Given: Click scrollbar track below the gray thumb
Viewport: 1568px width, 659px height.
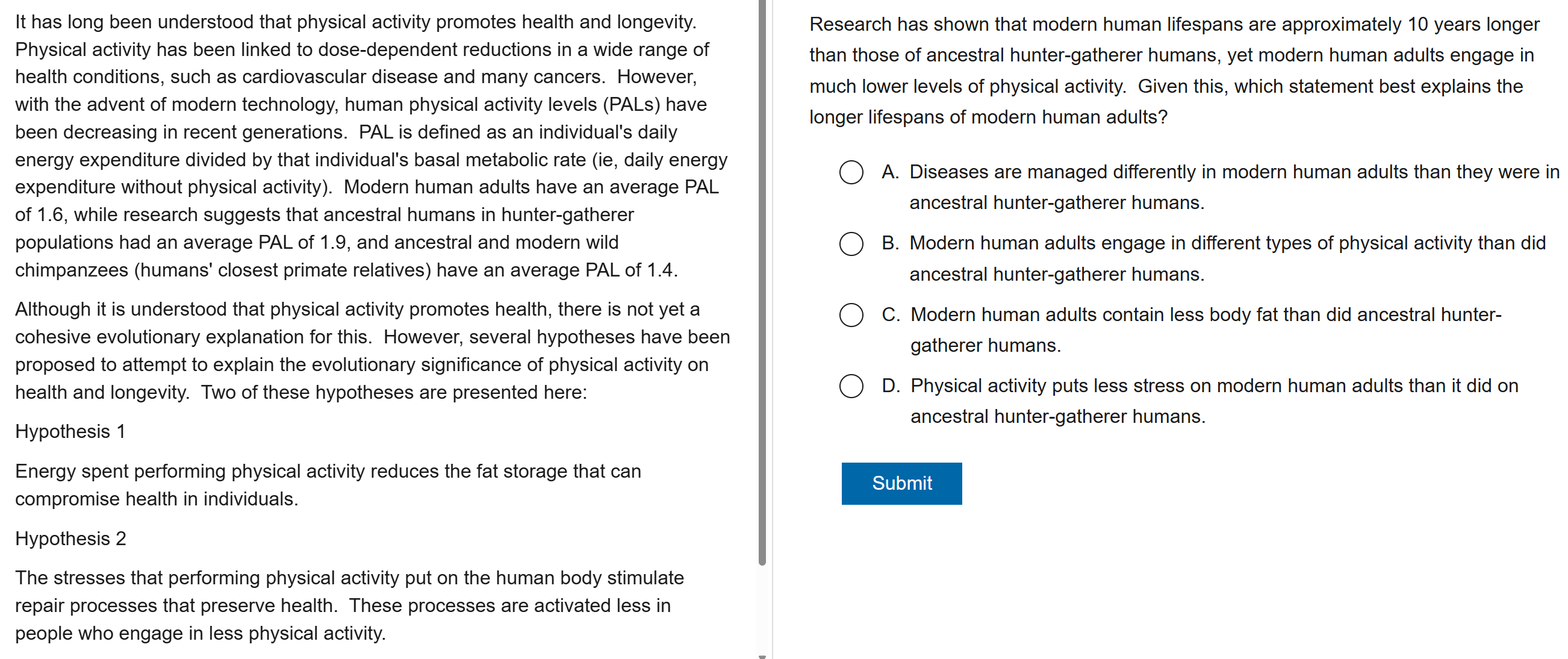Looking at the screenshot, I should [x=762, y=609].
